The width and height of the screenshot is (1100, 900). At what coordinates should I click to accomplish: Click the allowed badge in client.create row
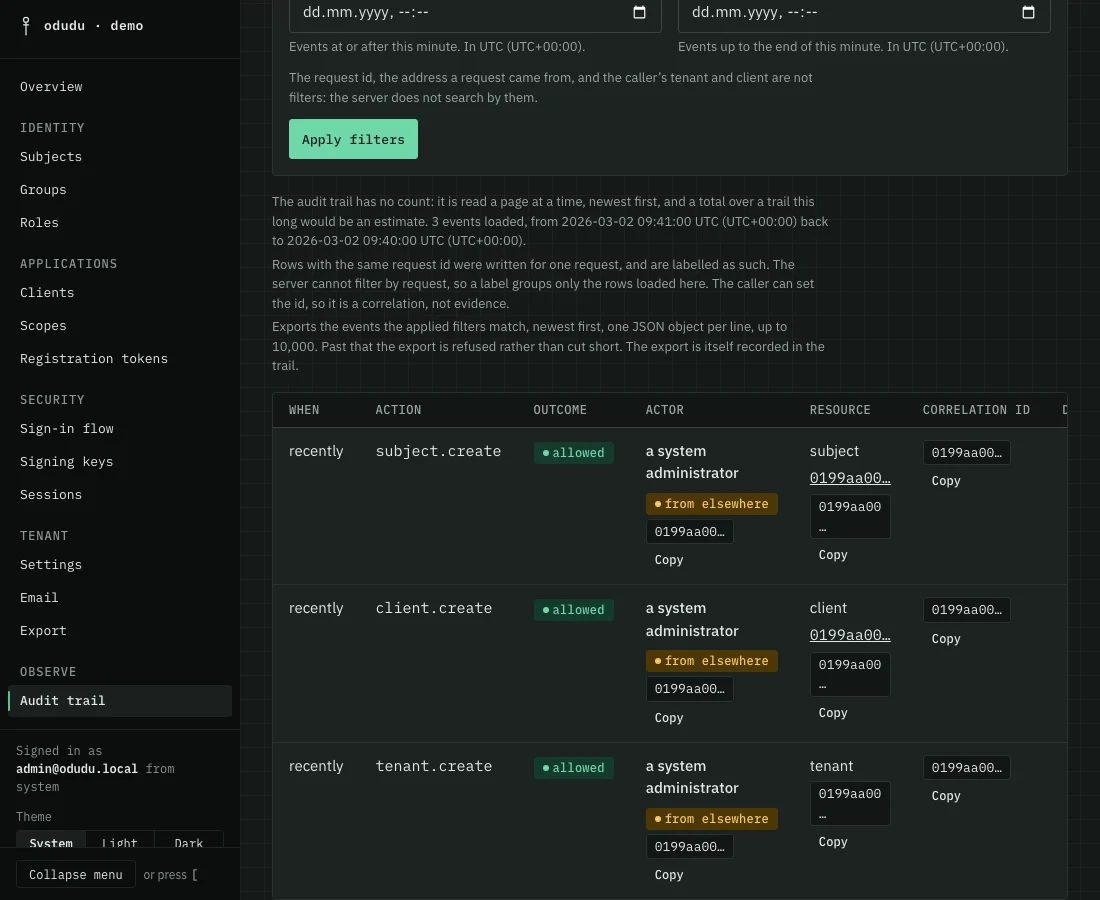tap(573, 610)
